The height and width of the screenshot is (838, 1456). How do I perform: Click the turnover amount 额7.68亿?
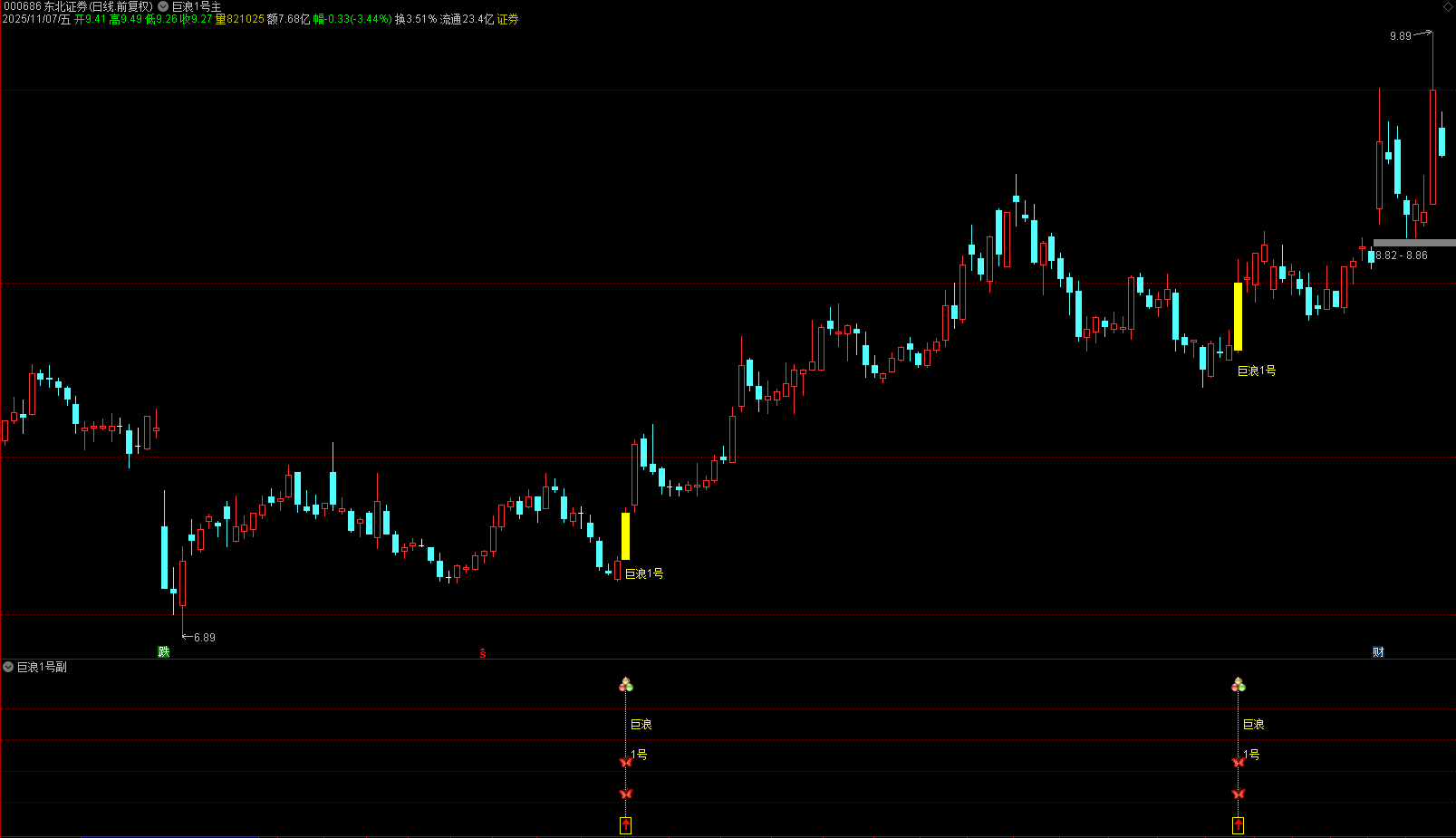tap(288, 19)
